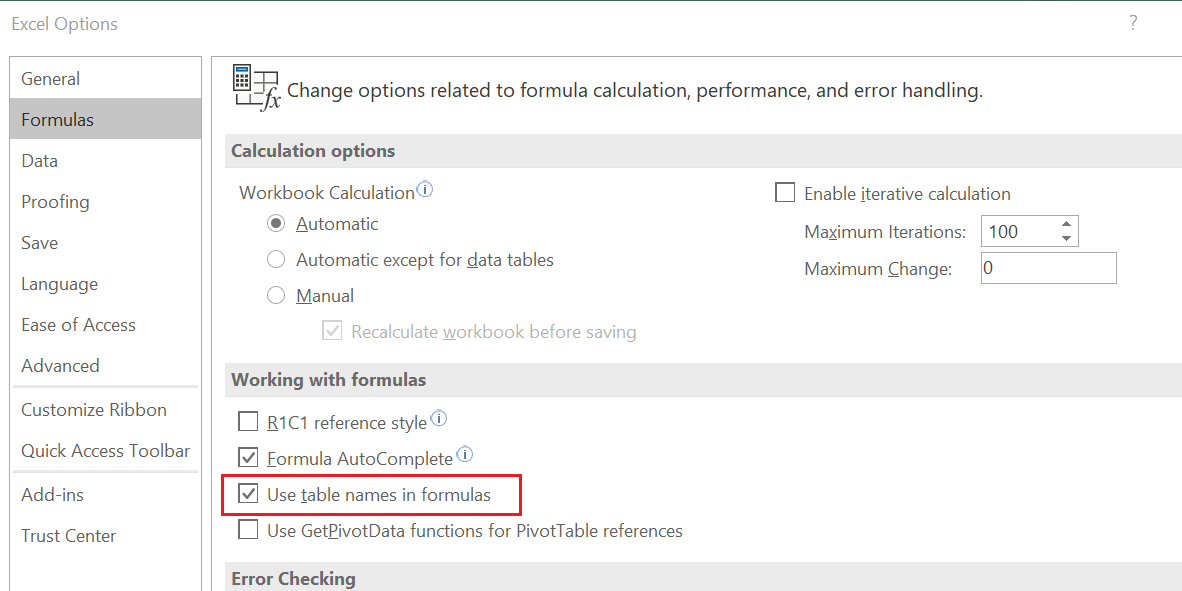Click the info icon next to R1C1 reference style
1182x591 pixels.
[x=438, y=419]
